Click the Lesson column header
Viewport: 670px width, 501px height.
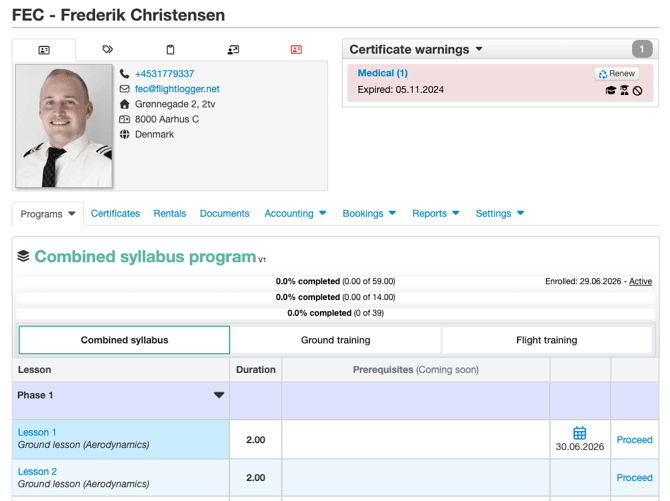tap(120, 370)
